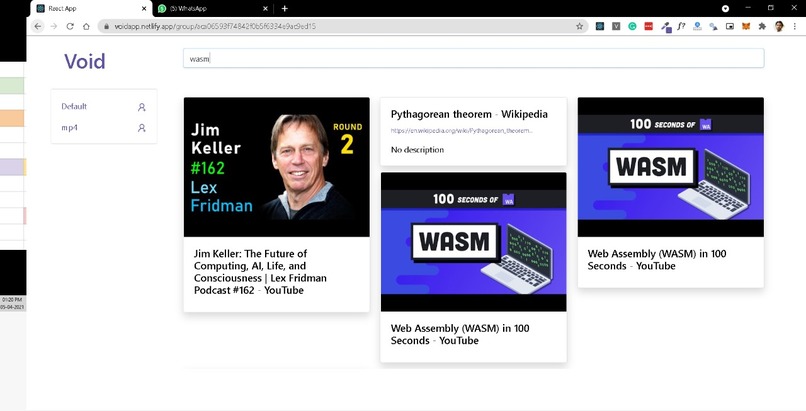Go back with the browser back arrow
Screen dimensions: 806x411
pos(38,26)
